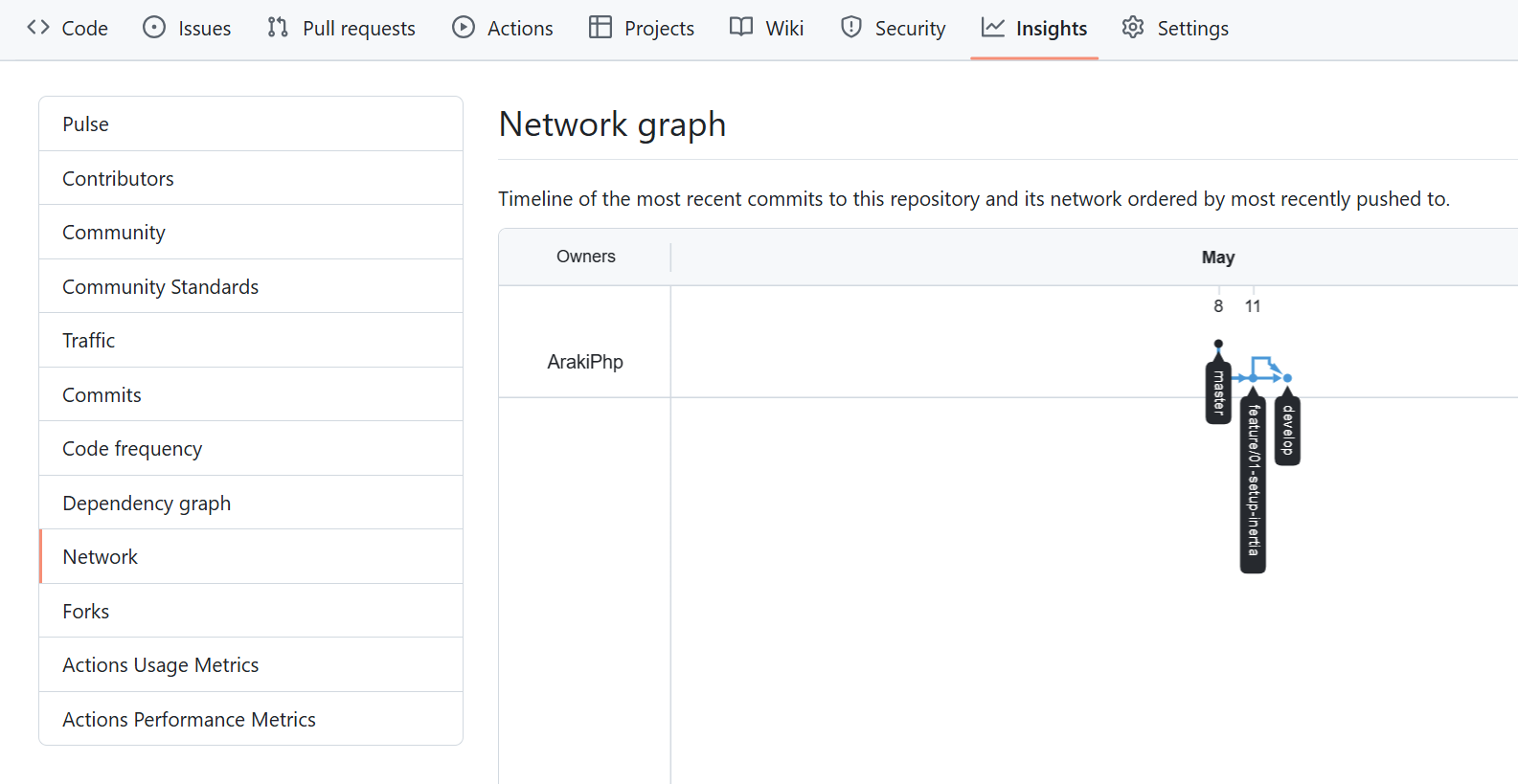Open Forks page

251,611
